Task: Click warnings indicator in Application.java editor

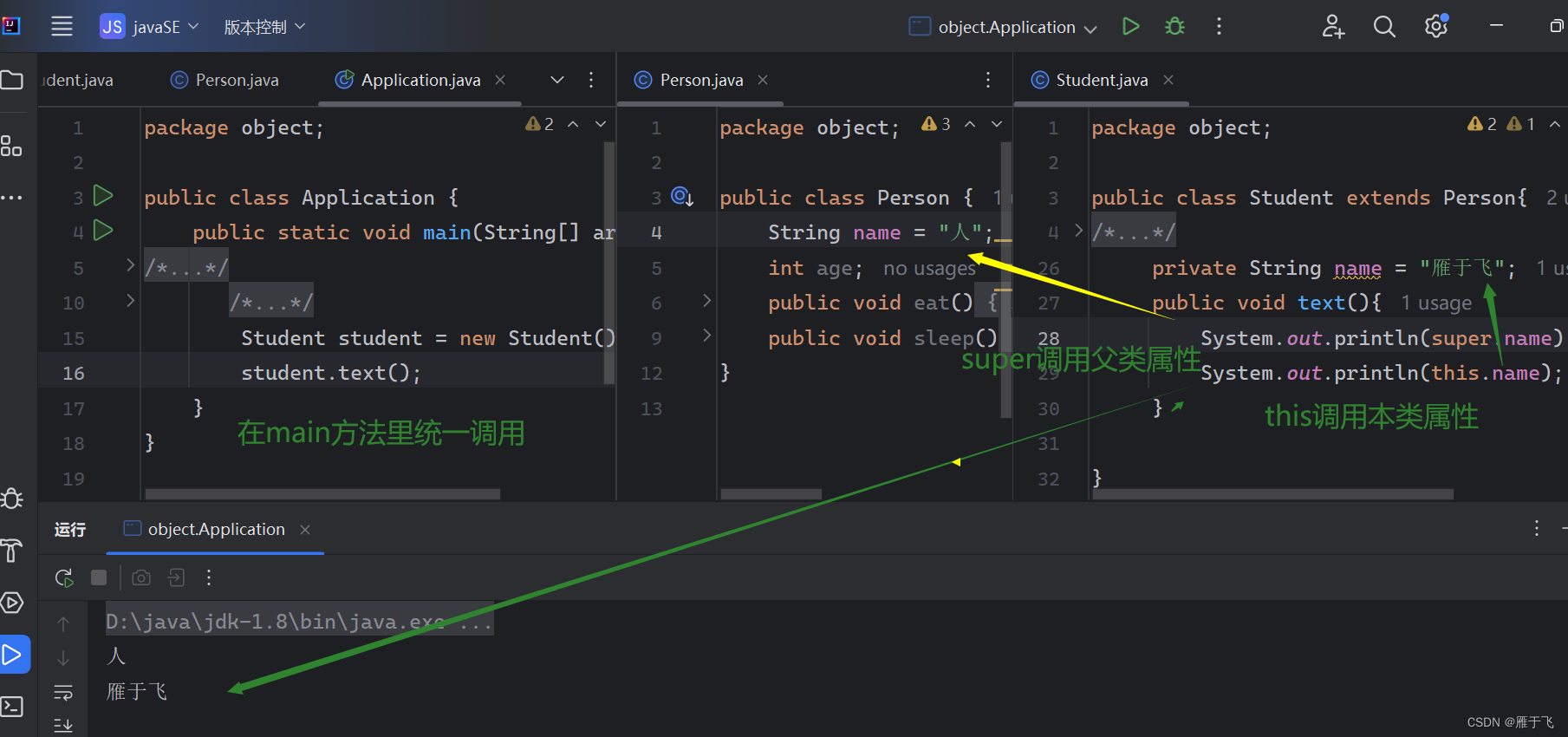Action: [539, 125]
